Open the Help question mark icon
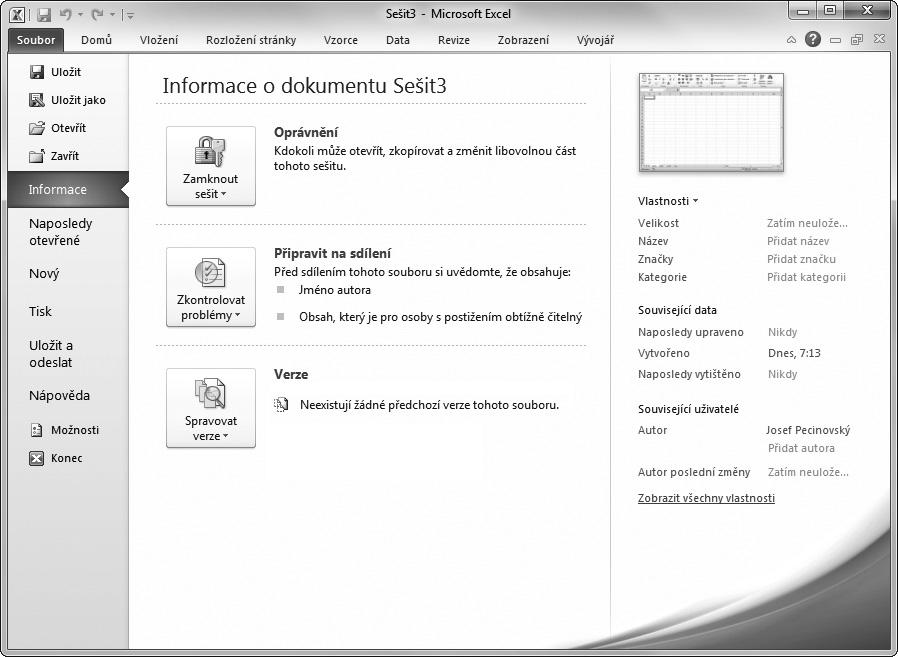Image resolution: width=898 pixels, height=657 pixels. [813, 40]
